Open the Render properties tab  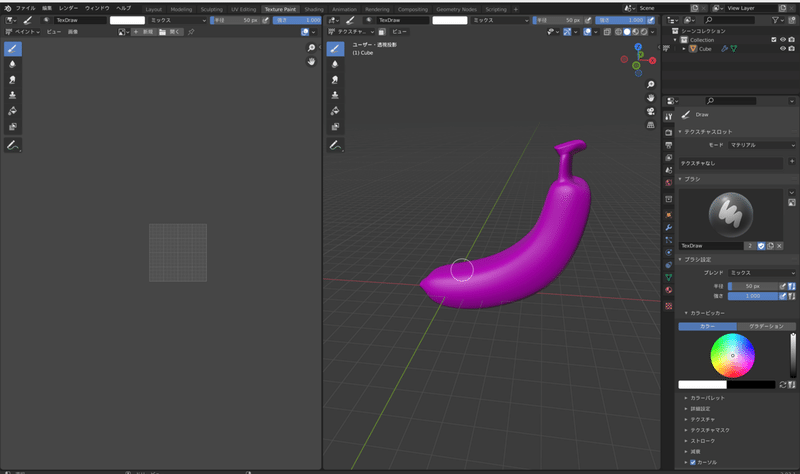668,133
